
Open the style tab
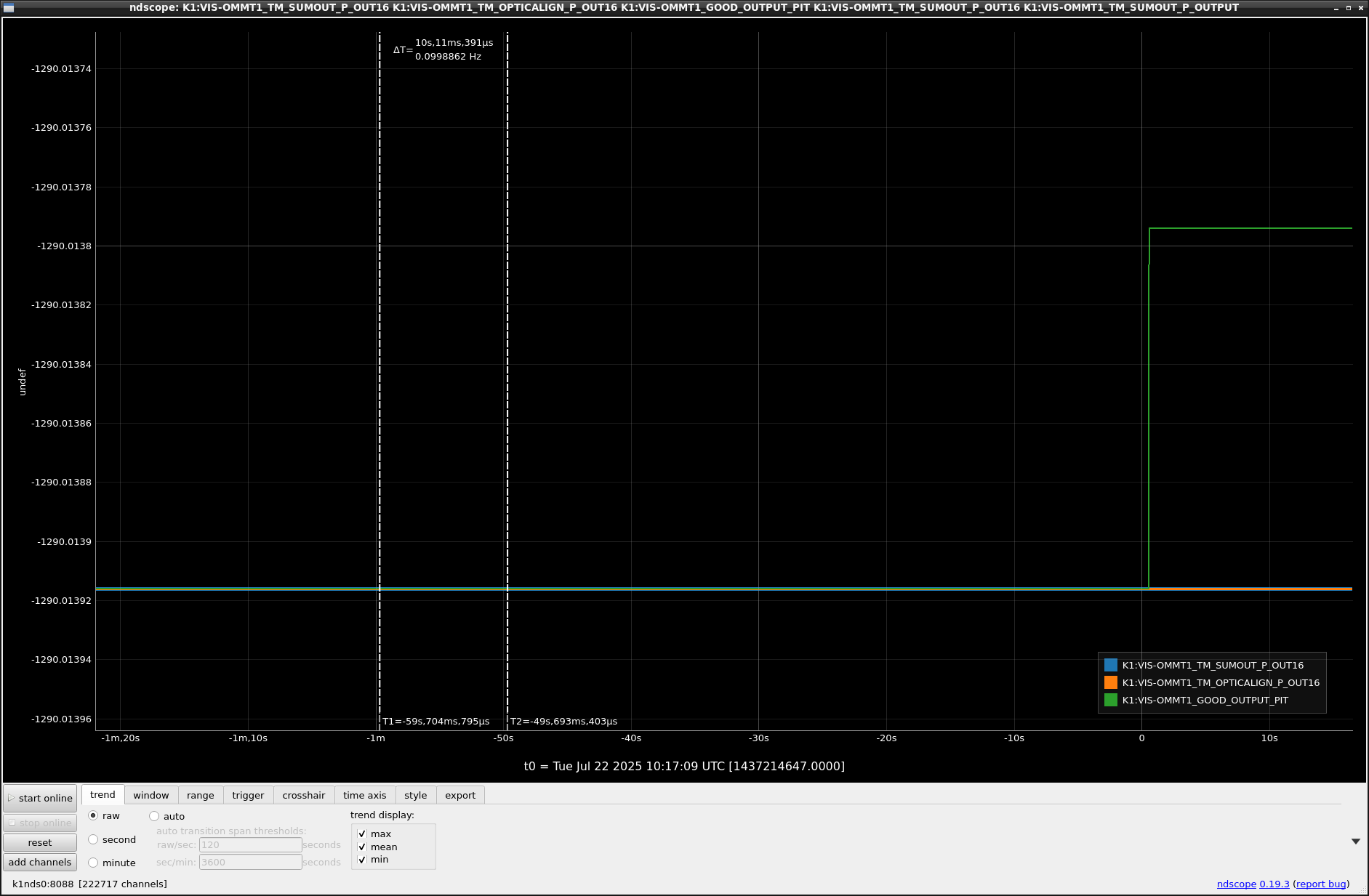pyautogui.click(x=415, y=795)
